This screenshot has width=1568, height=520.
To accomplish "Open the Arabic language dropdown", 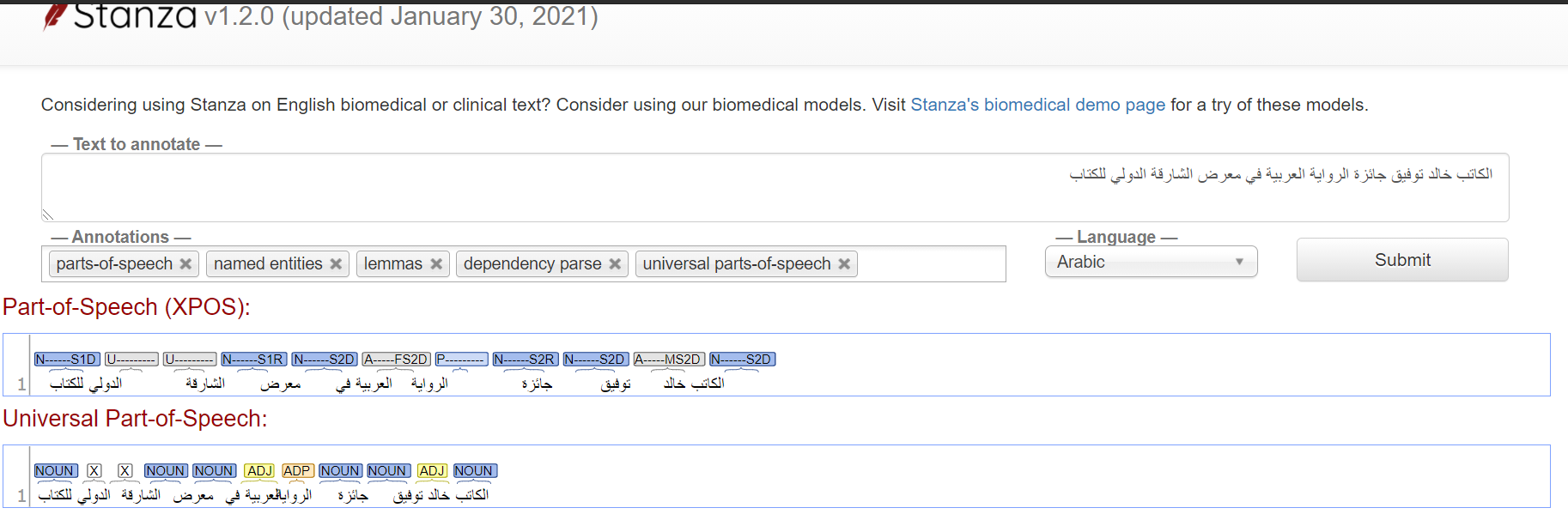I will [1151, 262].
